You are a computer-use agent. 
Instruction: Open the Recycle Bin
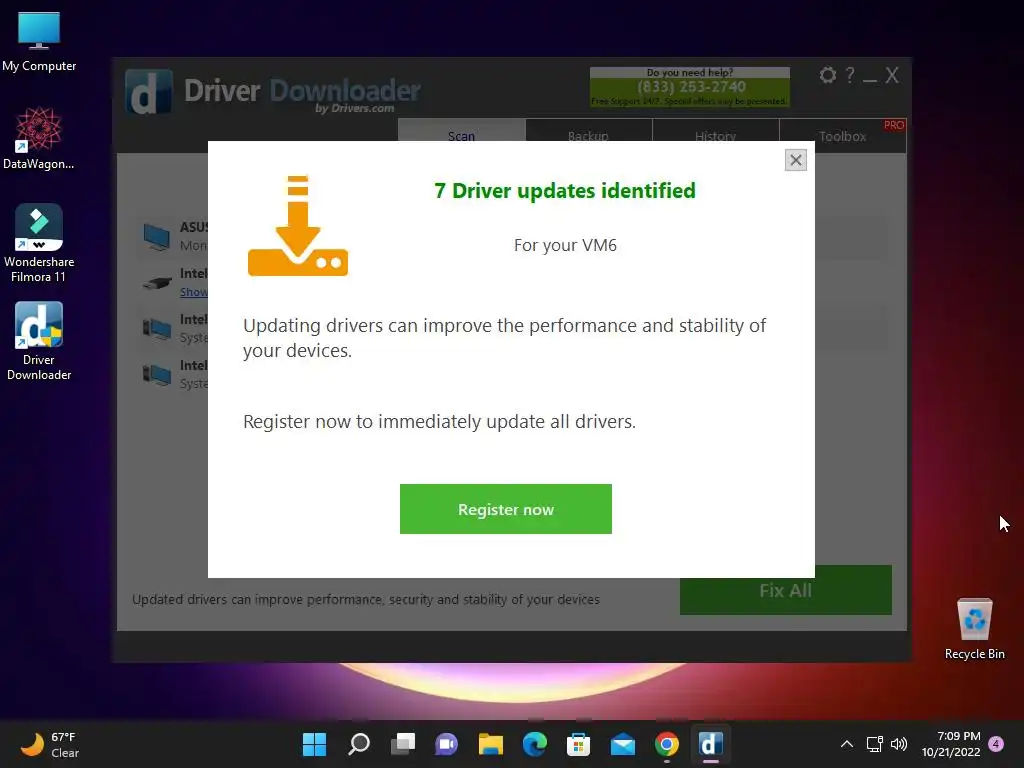[974, 629]
